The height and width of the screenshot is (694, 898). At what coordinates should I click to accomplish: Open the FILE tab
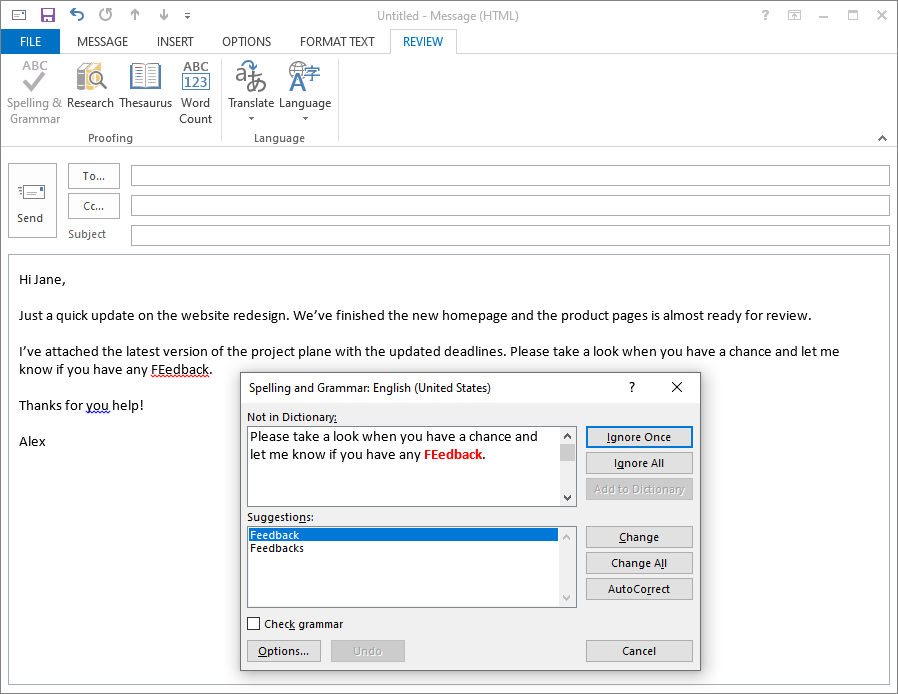tap(30, 42)
